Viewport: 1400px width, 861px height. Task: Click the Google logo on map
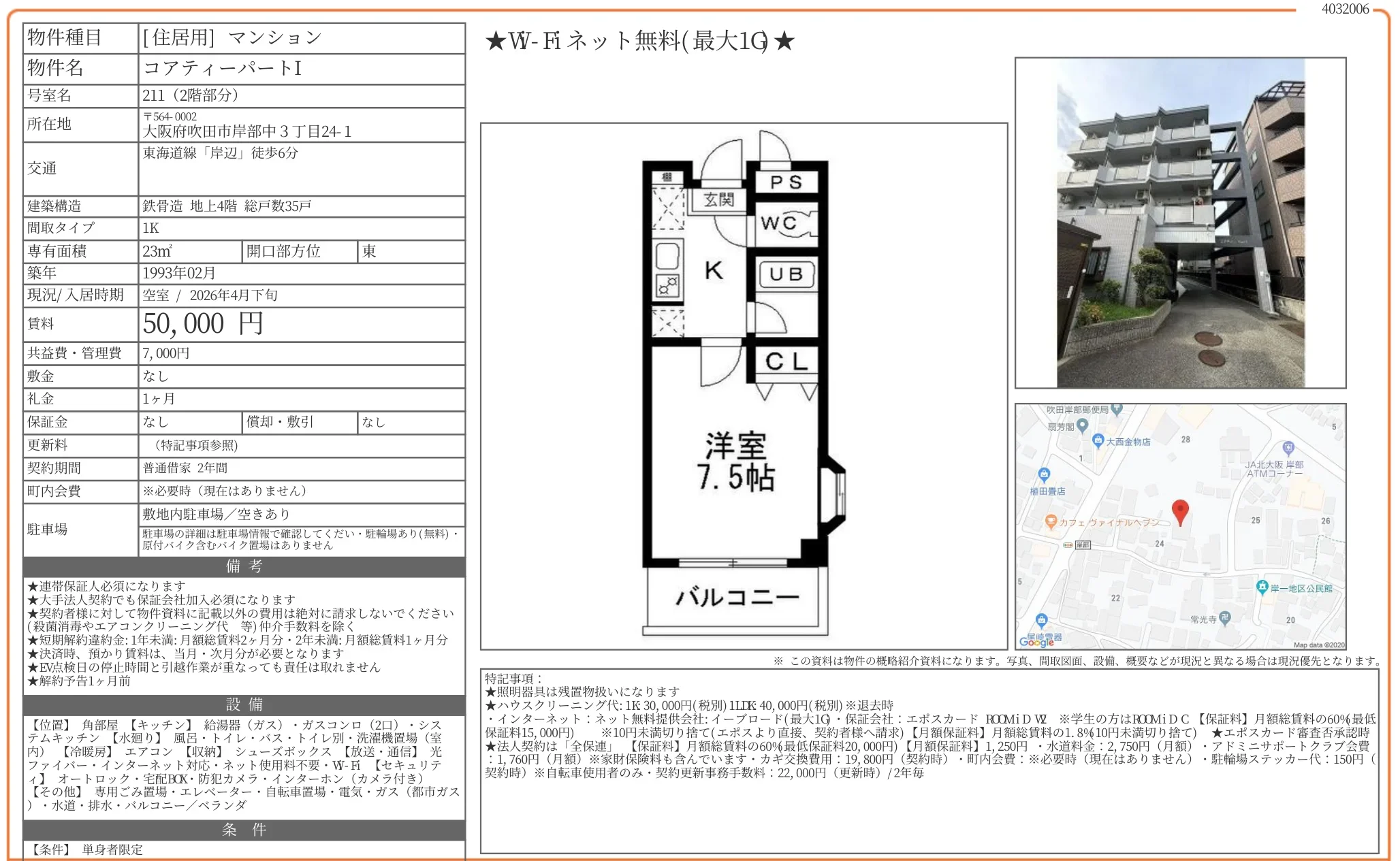1036,642
